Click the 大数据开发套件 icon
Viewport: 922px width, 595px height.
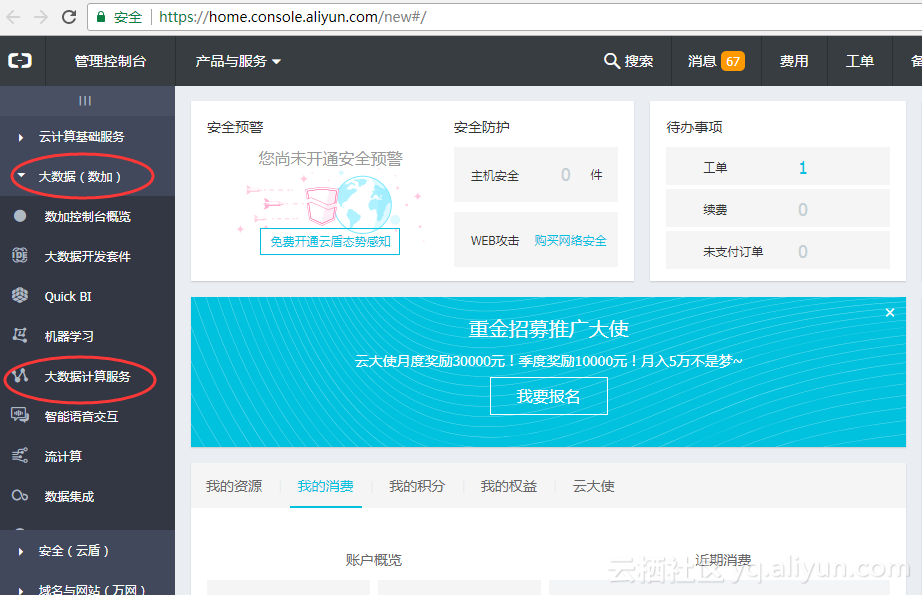(x=20, y=256)
